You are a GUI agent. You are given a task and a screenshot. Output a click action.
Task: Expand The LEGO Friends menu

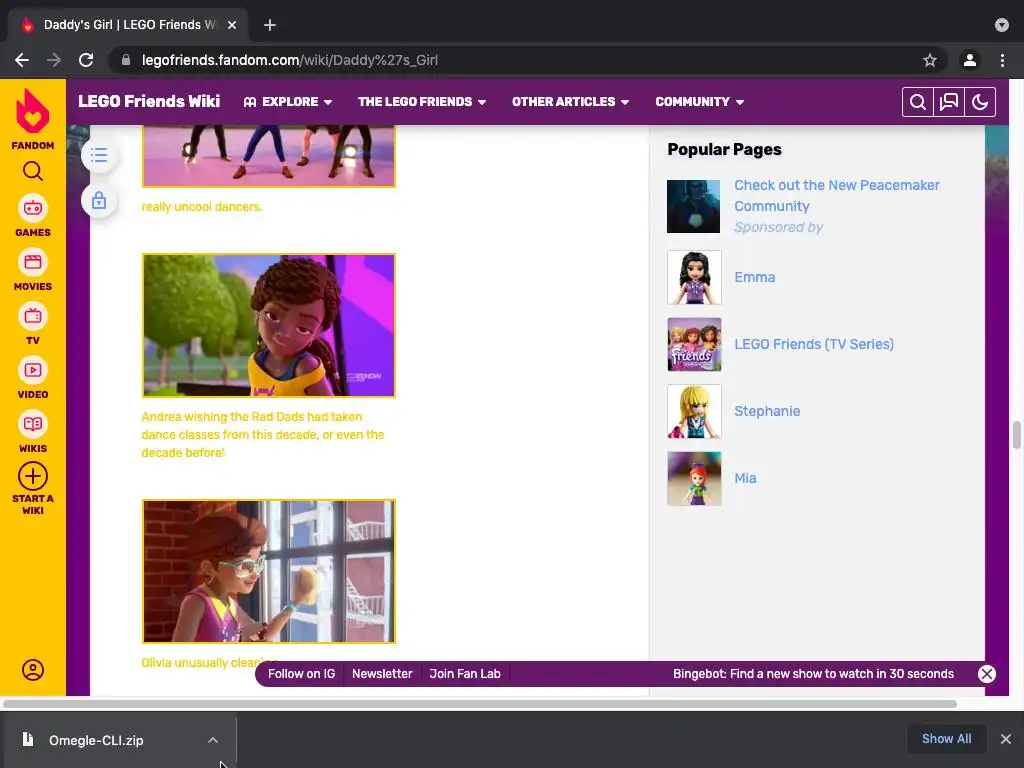(422, 102)
